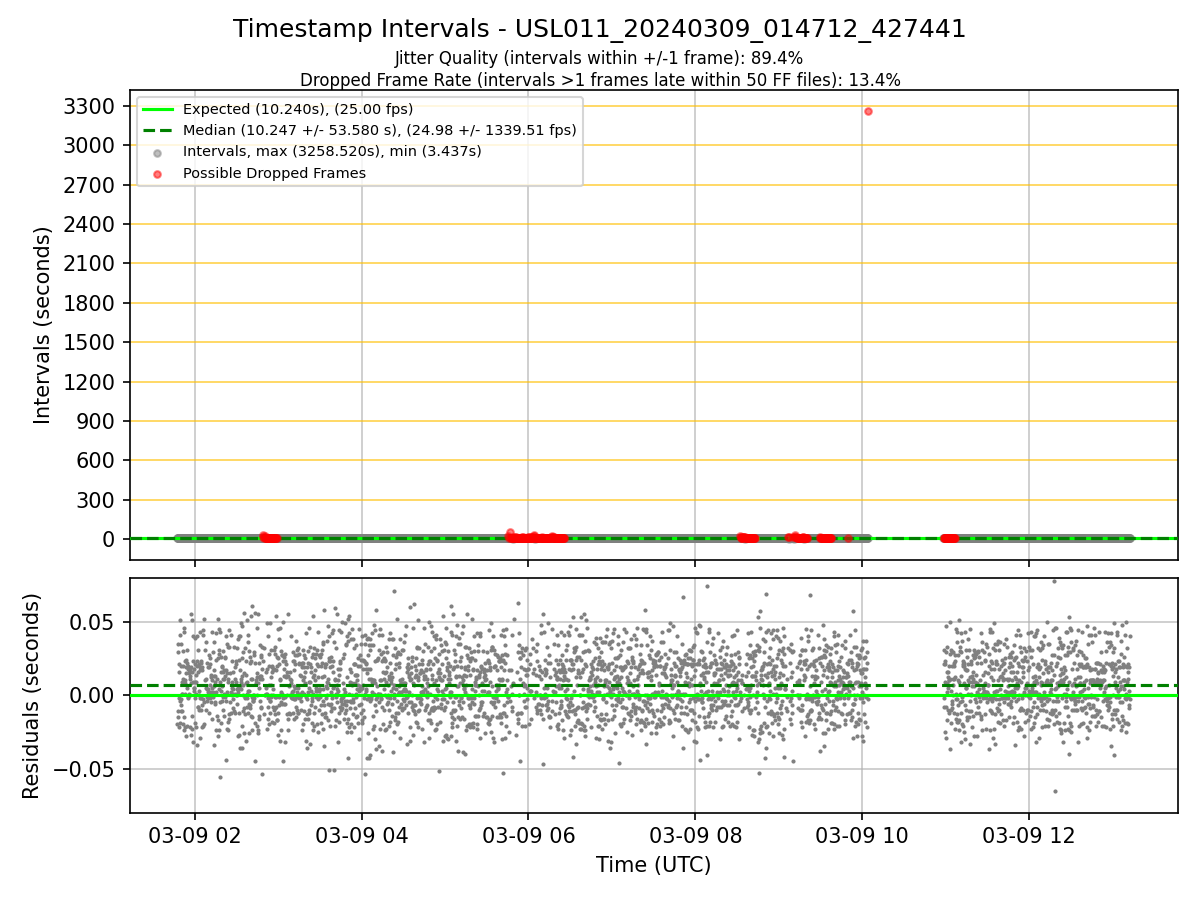Click the x-axis tick label '03-09 10'
This screenshot has width=1200, height=900.
[862, 836]
